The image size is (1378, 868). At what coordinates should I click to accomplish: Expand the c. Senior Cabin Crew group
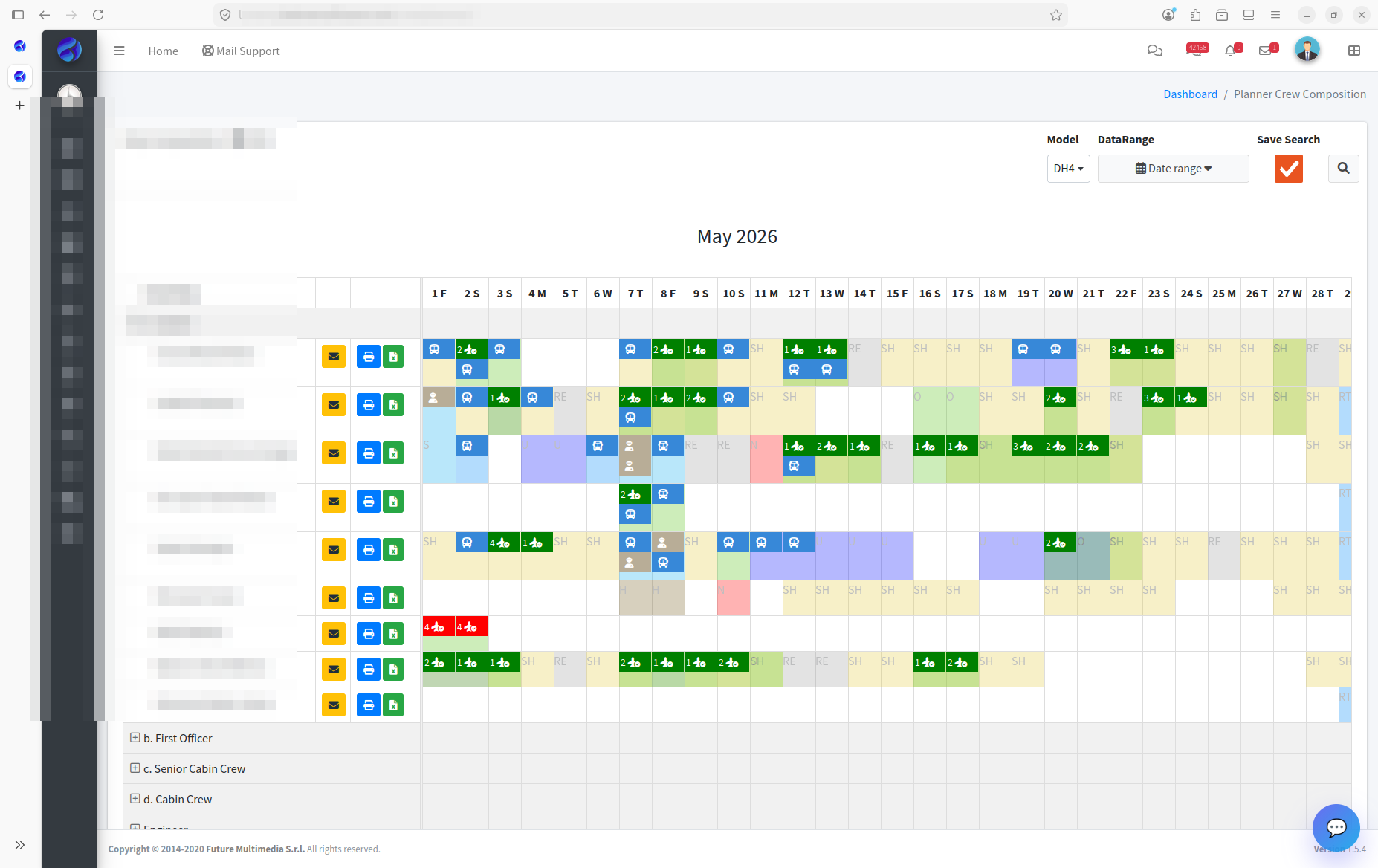135,768
